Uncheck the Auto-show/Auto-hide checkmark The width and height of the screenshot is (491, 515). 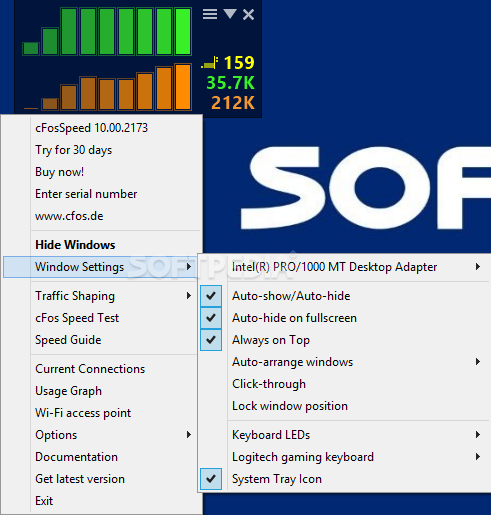click(x=211, y=296)
